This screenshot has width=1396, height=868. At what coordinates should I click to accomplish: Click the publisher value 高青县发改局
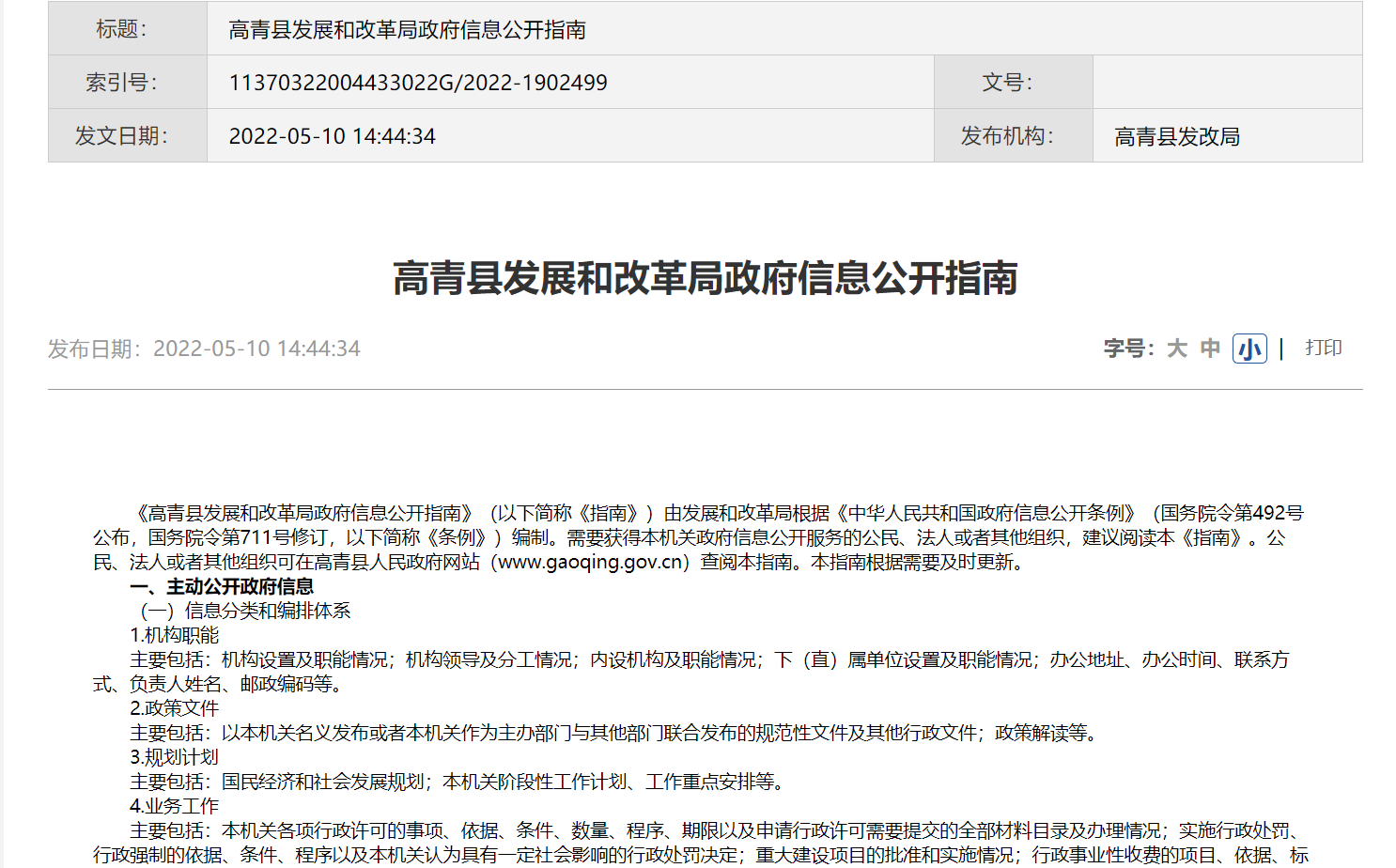pyautogui.click(x=1176, y=137)
